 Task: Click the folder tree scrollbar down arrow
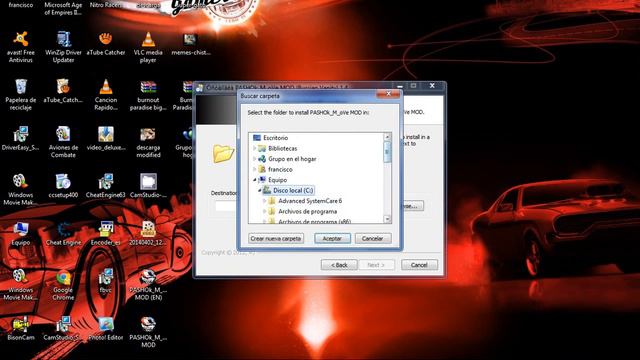pos(387,219)
